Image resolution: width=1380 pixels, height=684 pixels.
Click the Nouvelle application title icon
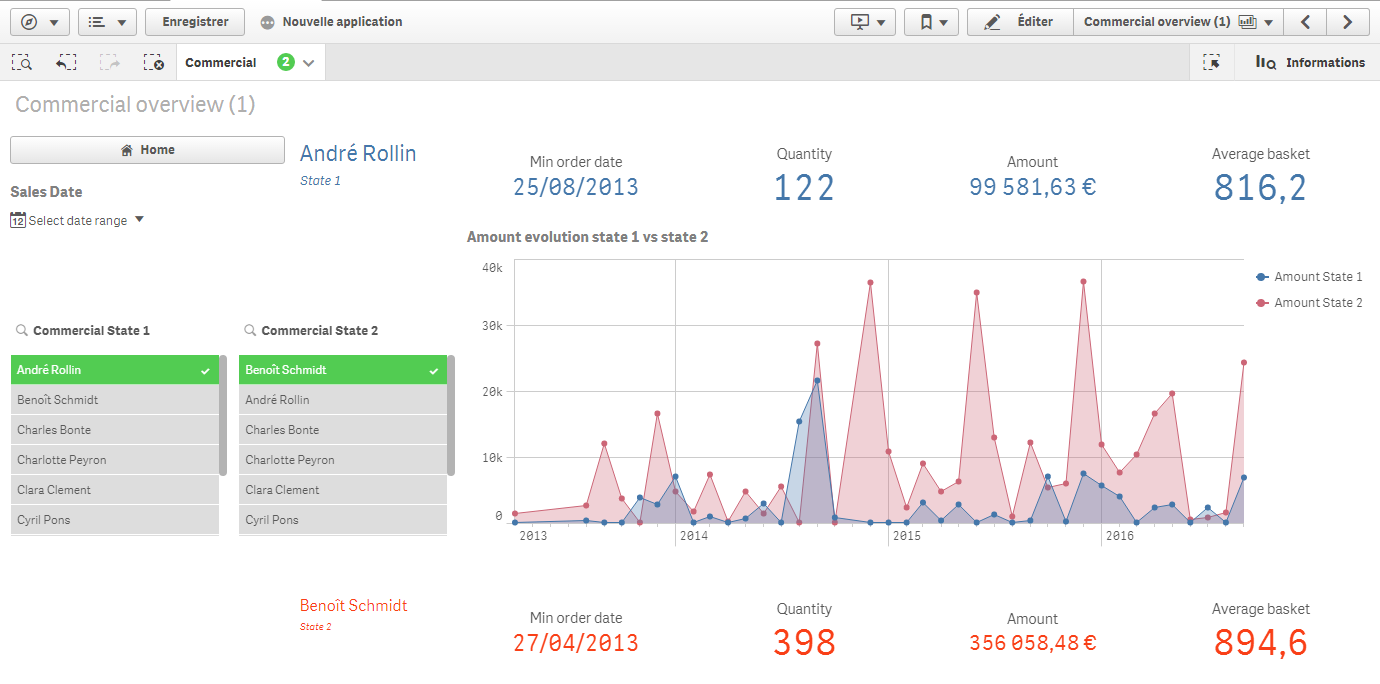pyautogui.click(x=267, y=22)
